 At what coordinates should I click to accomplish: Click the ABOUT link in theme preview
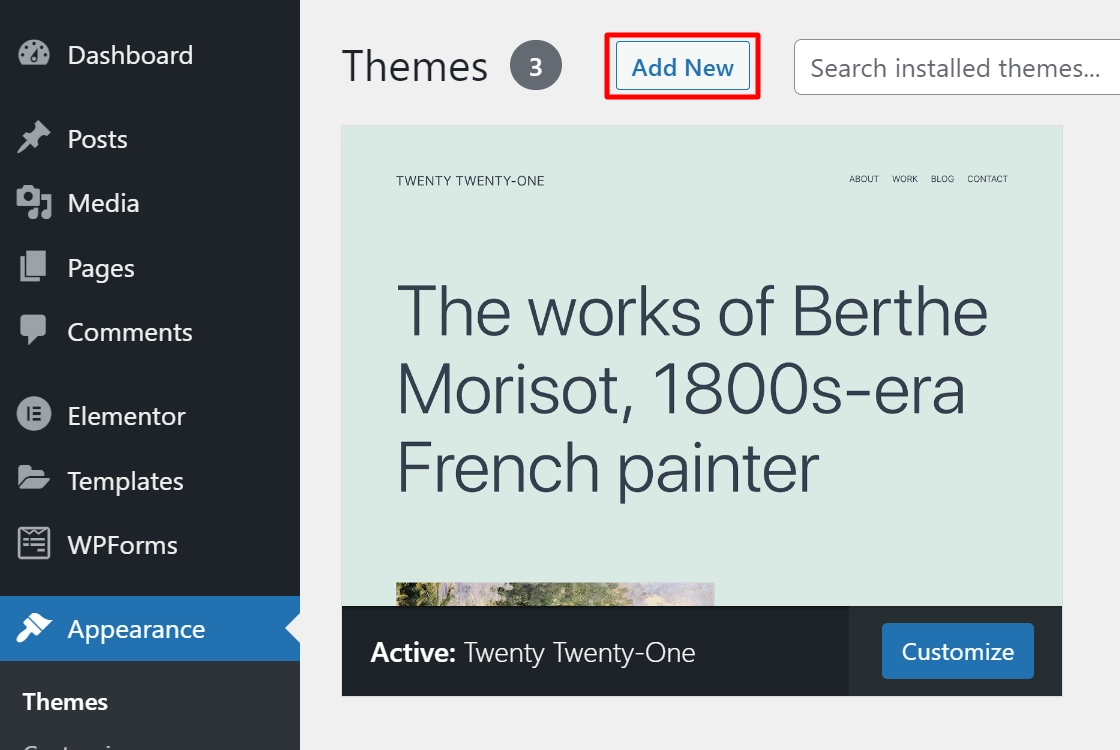coord(864,179)
